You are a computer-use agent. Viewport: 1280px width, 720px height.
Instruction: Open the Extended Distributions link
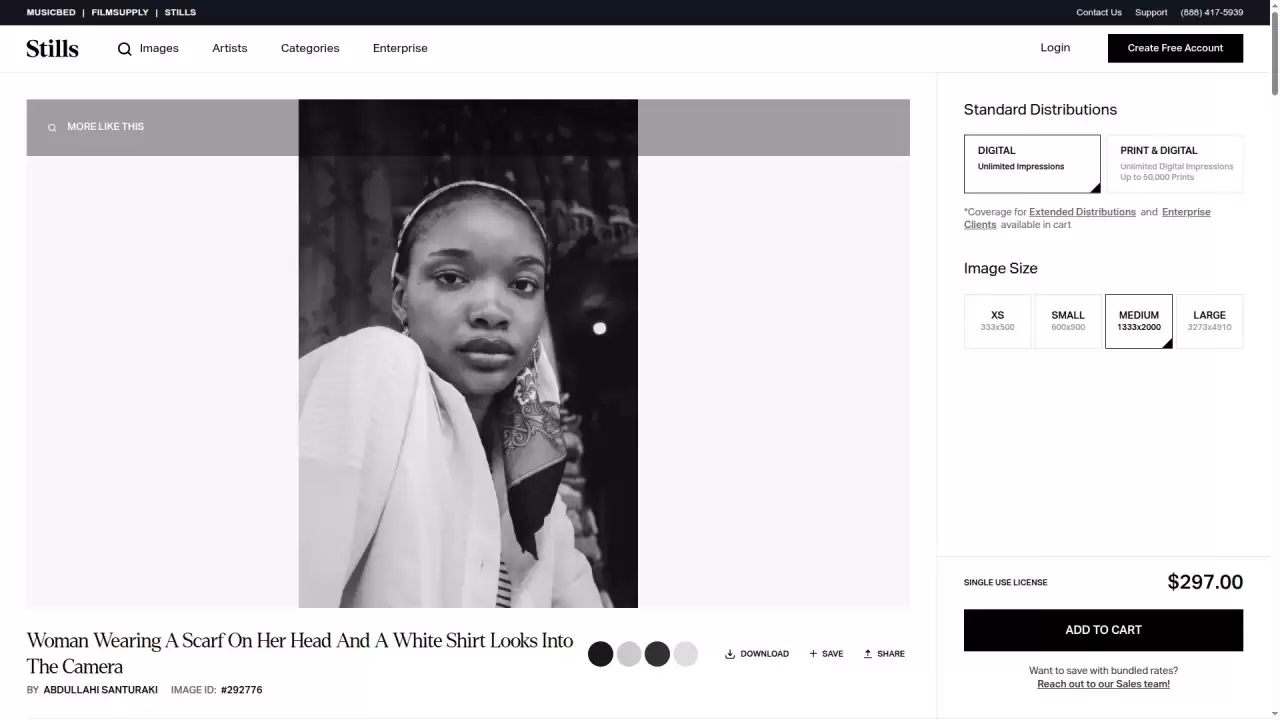[1082, 212]
